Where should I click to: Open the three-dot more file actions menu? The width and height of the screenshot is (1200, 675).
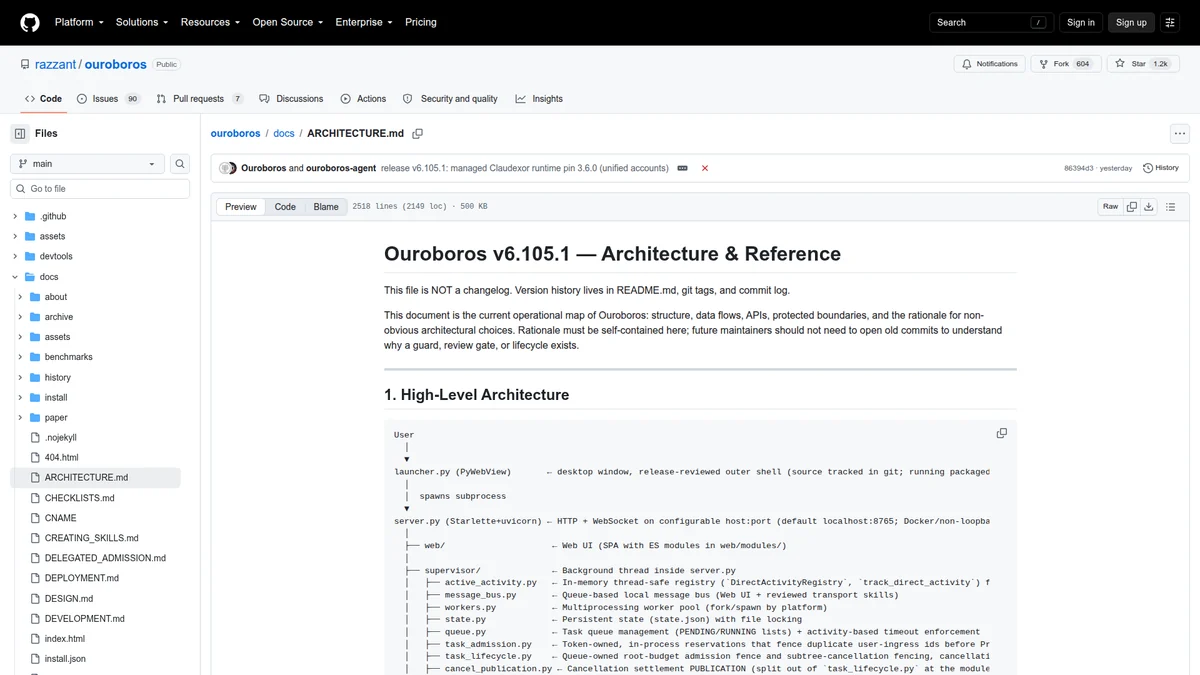tap(1180, 133)
